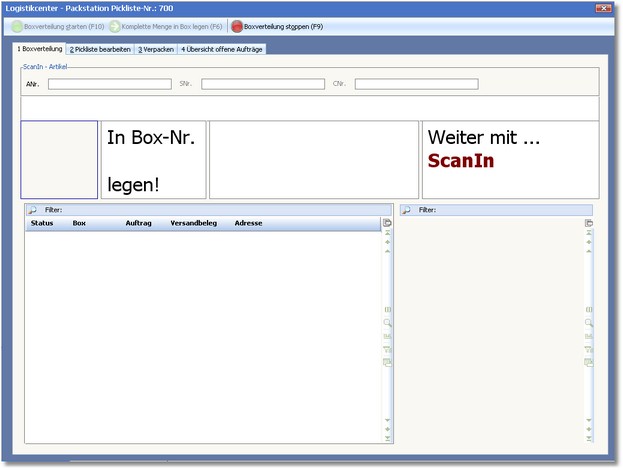The width and height of the screenshot is (623, 470).
Task: Jump to last record in right grid
Action: coord(589,440)
